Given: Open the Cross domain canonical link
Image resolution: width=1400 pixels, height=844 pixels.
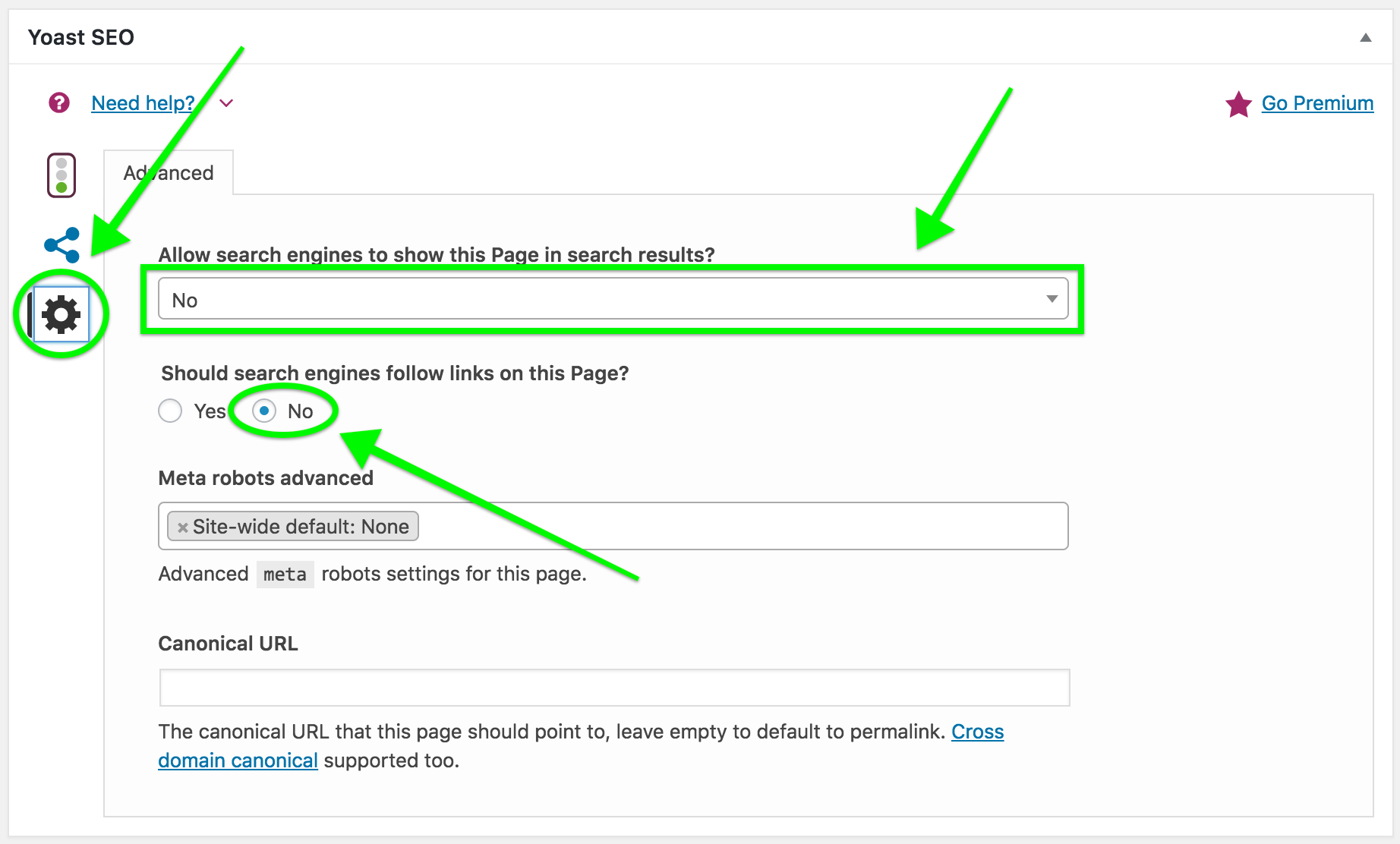Looking at the screenshot, I should coord(977,732).
